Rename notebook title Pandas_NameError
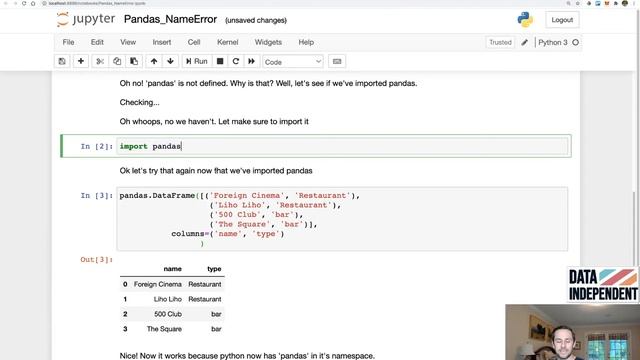The width and height of the screenshot is (640, 360). click(x=170, y=20)
